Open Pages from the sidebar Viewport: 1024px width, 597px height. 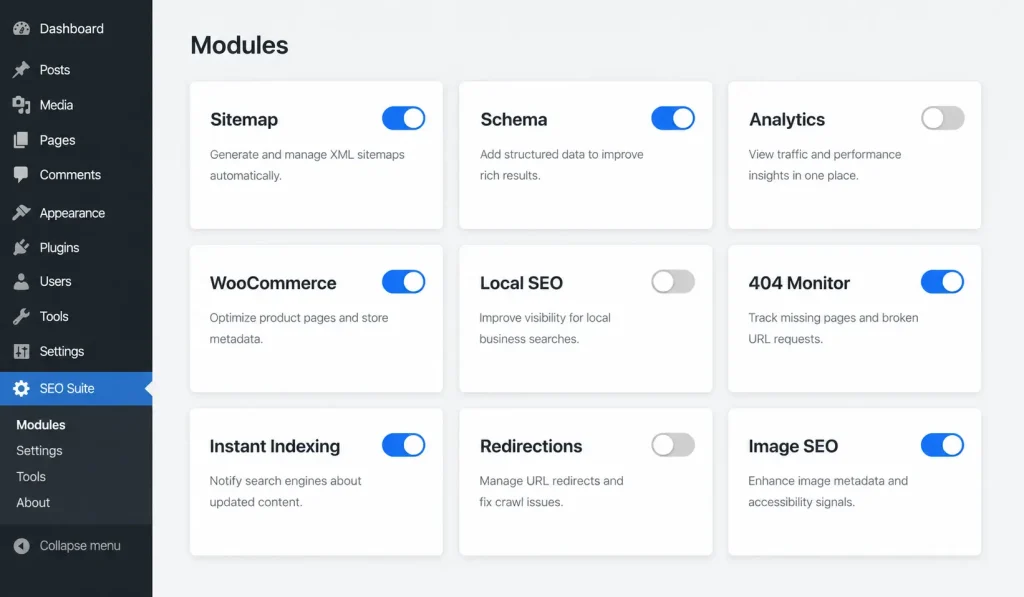pyautogui.click(x=57, y=140)
